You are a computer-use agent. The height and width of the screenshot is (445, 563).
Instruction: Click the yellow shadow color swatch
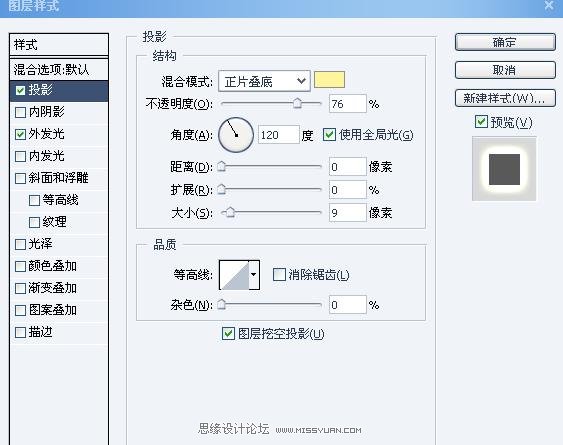coord(329,80)
